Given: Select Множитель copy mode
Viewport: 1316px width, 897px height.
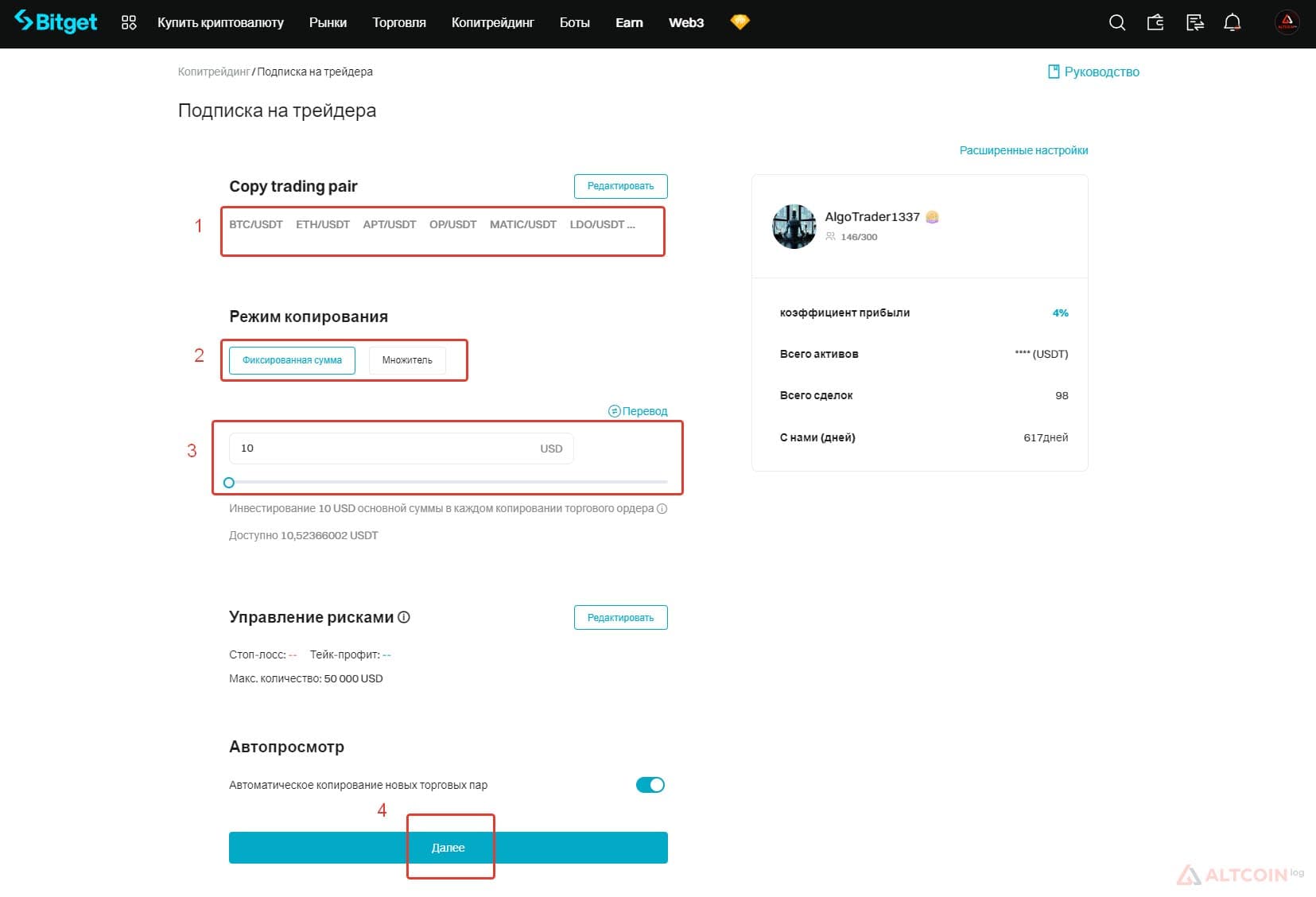Looking at the screenshot, I should pos(407,360).
